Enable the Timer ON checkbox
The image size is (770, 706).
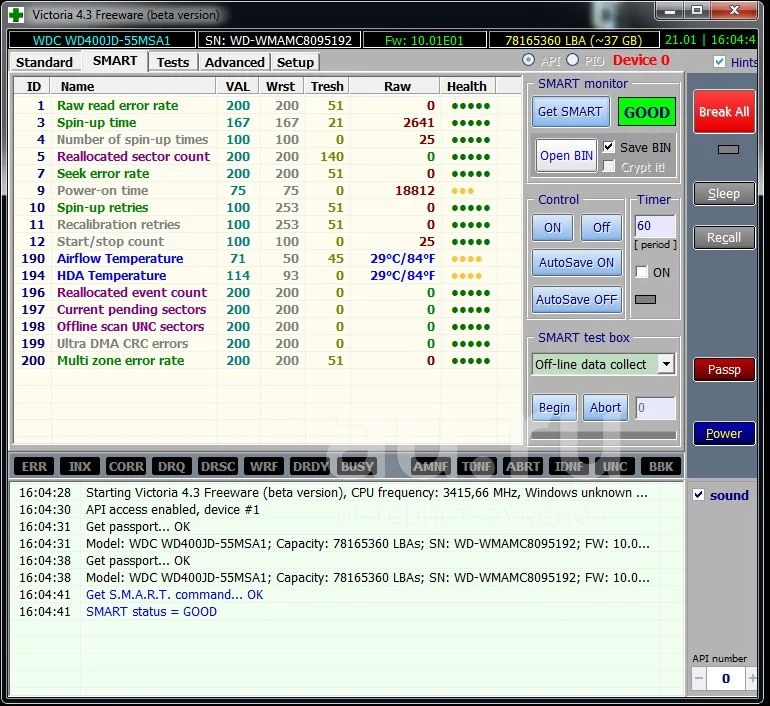click(x=642, y=272)
